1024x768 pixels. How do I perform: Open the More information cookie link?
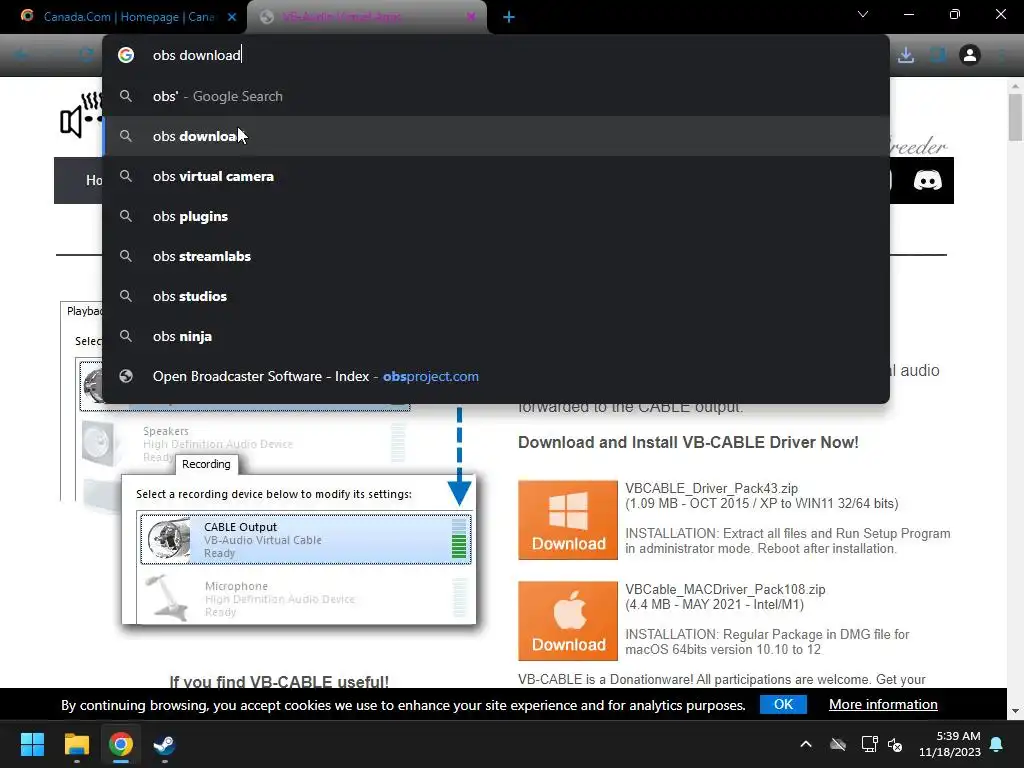(x=883, y=704)
